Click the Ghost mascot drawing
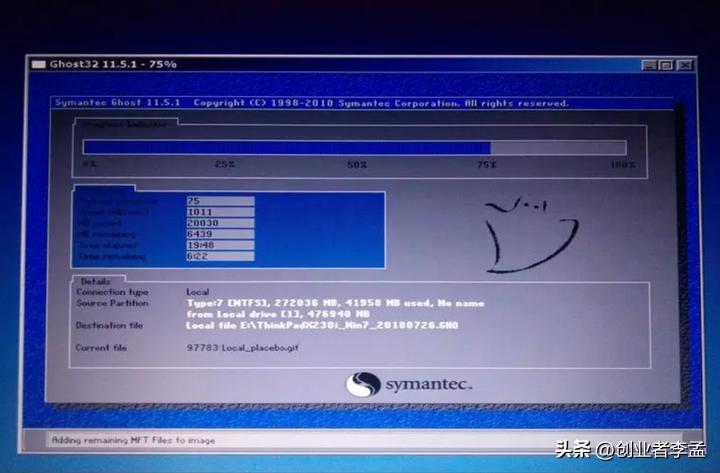 [531, 235]
